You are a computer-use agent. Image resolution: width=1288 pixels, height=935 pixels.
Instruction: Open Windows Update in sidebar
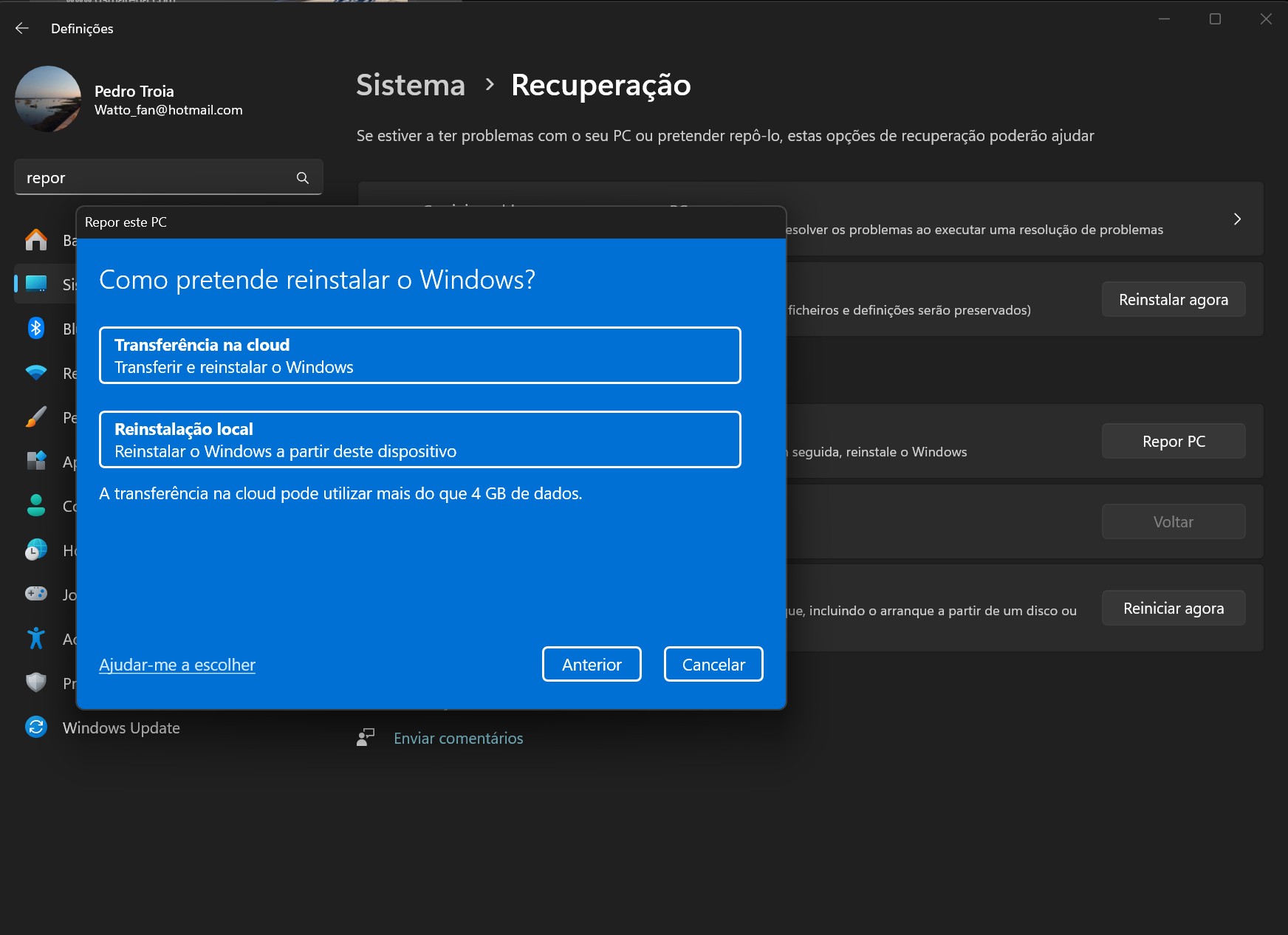click(121, 727)
